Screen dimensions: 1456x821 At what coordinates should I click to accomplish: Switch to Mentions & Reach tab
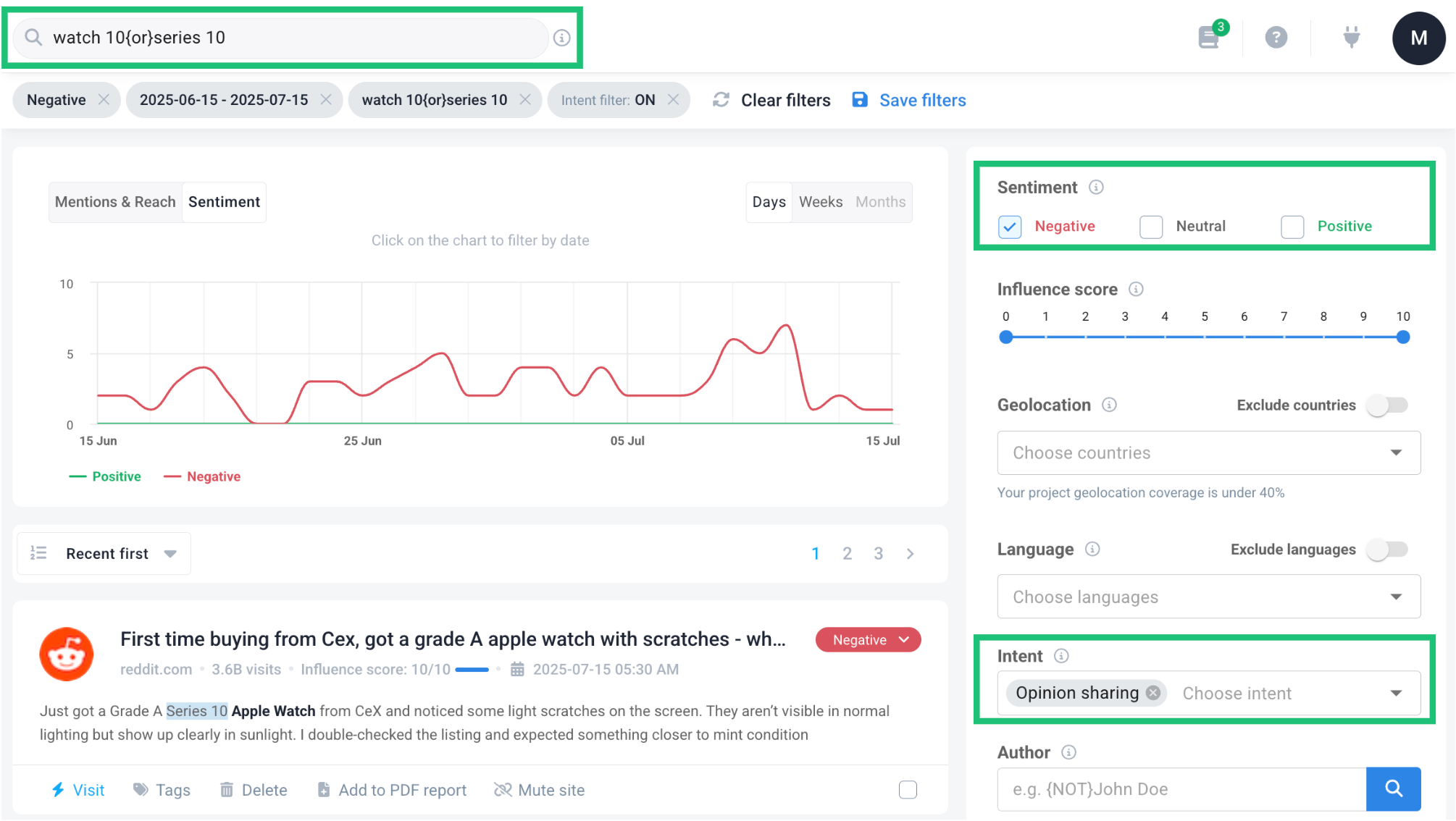[x=115, y=202]
